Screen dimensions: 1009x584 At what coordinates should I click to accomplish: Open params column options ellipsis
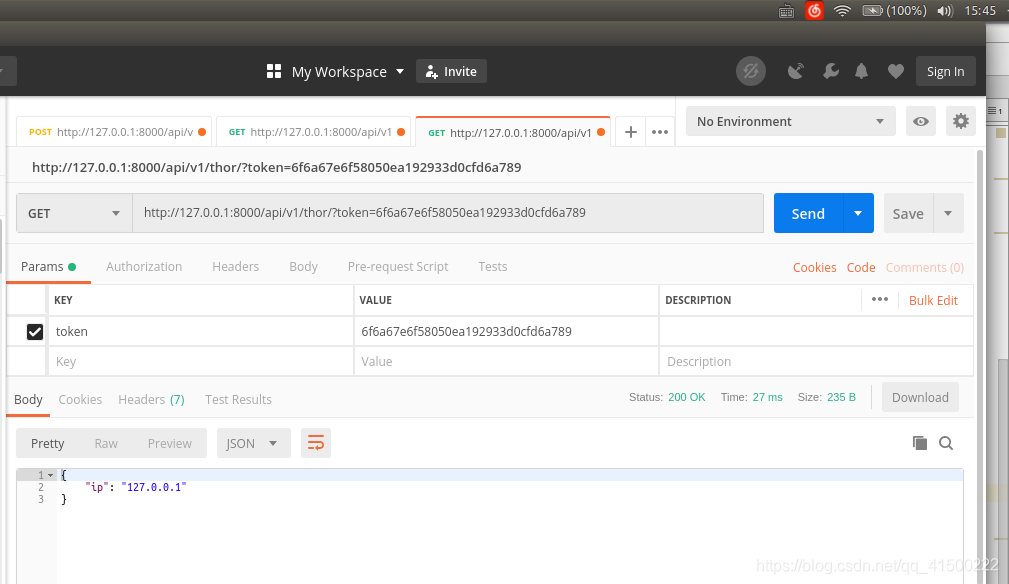pos(880,300)
